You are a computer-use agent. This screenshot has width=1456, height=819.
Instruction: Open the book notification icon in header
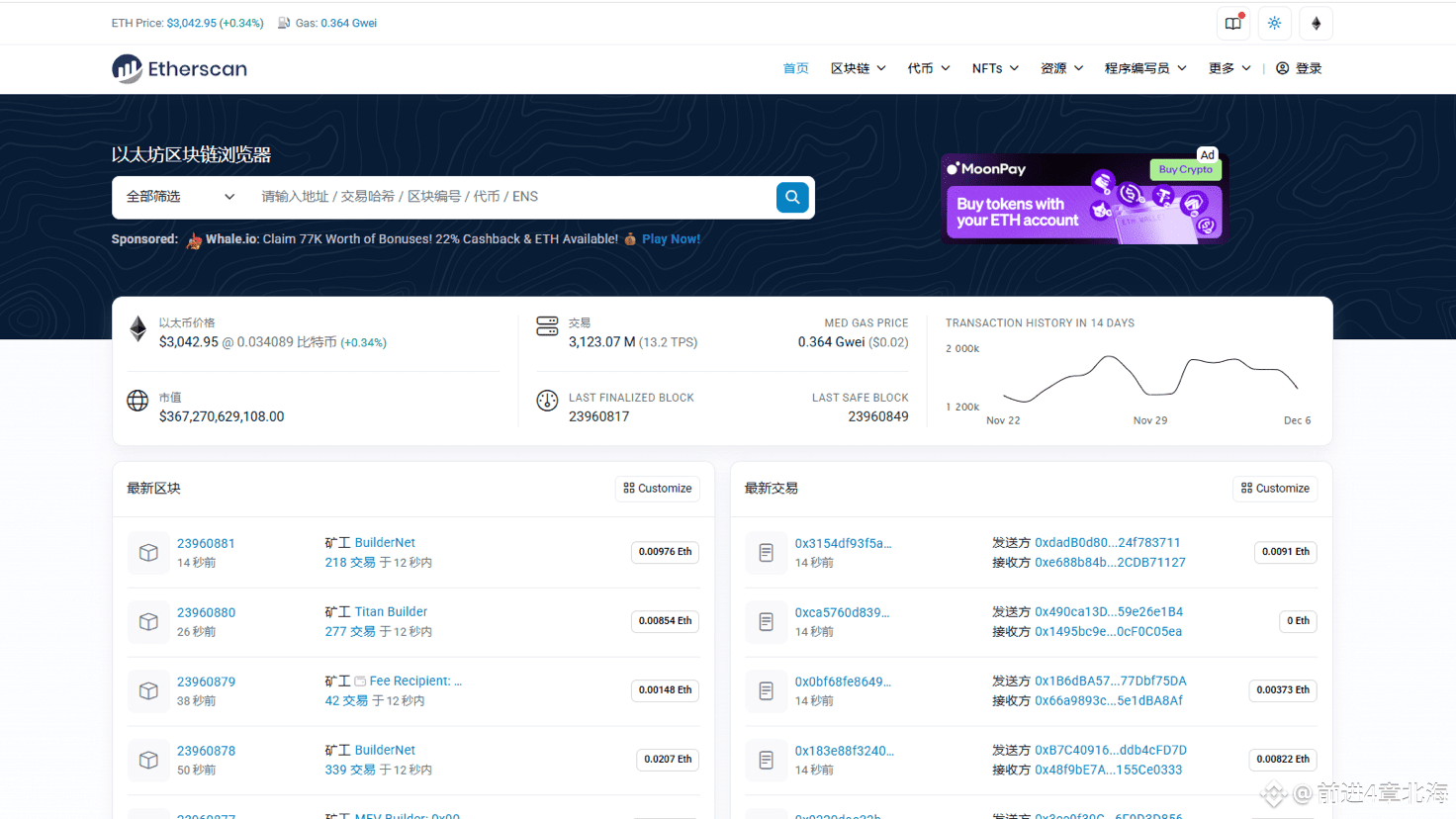(x=1232, y=23)
